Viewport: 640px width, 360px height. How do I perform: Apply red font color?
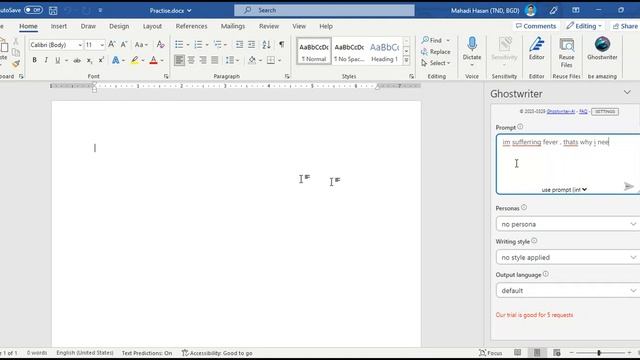click(153, 60)
